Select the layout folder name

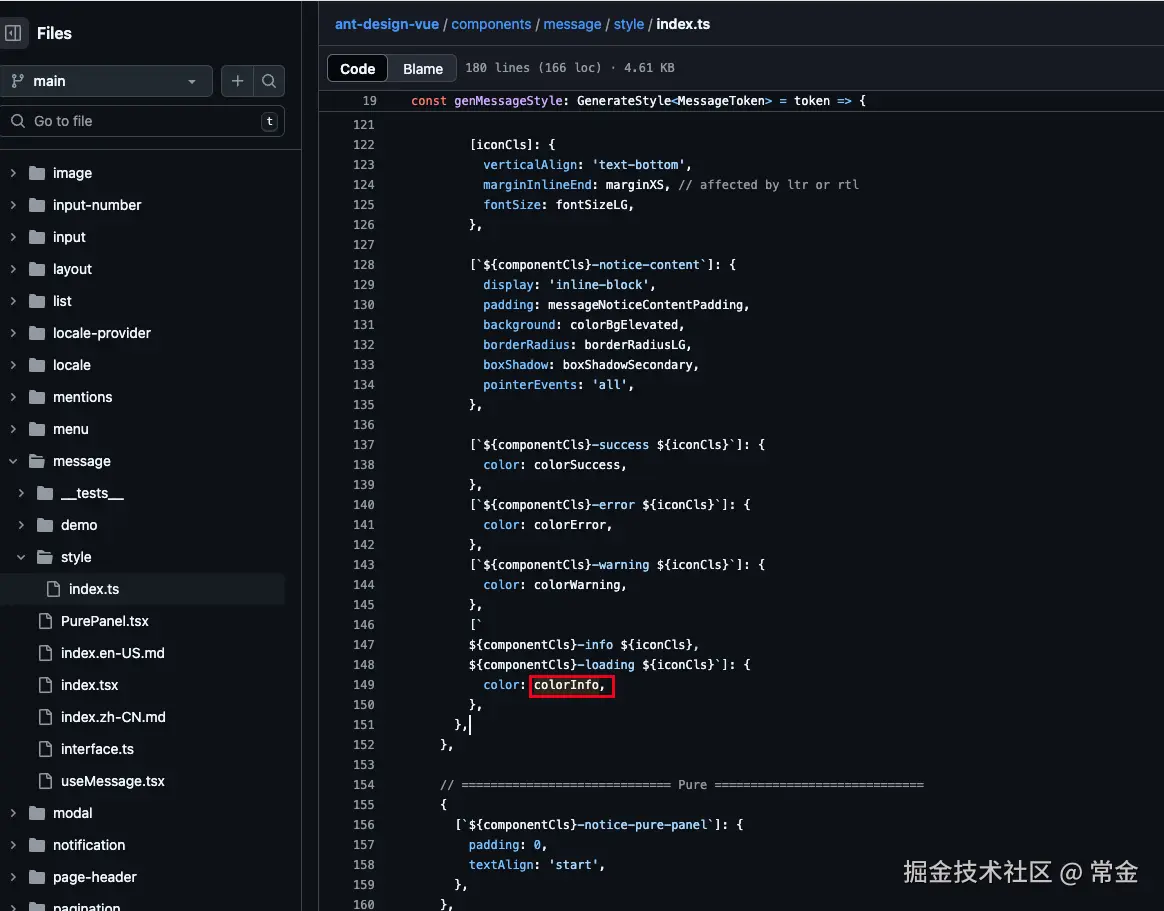(x=72, y=269)
